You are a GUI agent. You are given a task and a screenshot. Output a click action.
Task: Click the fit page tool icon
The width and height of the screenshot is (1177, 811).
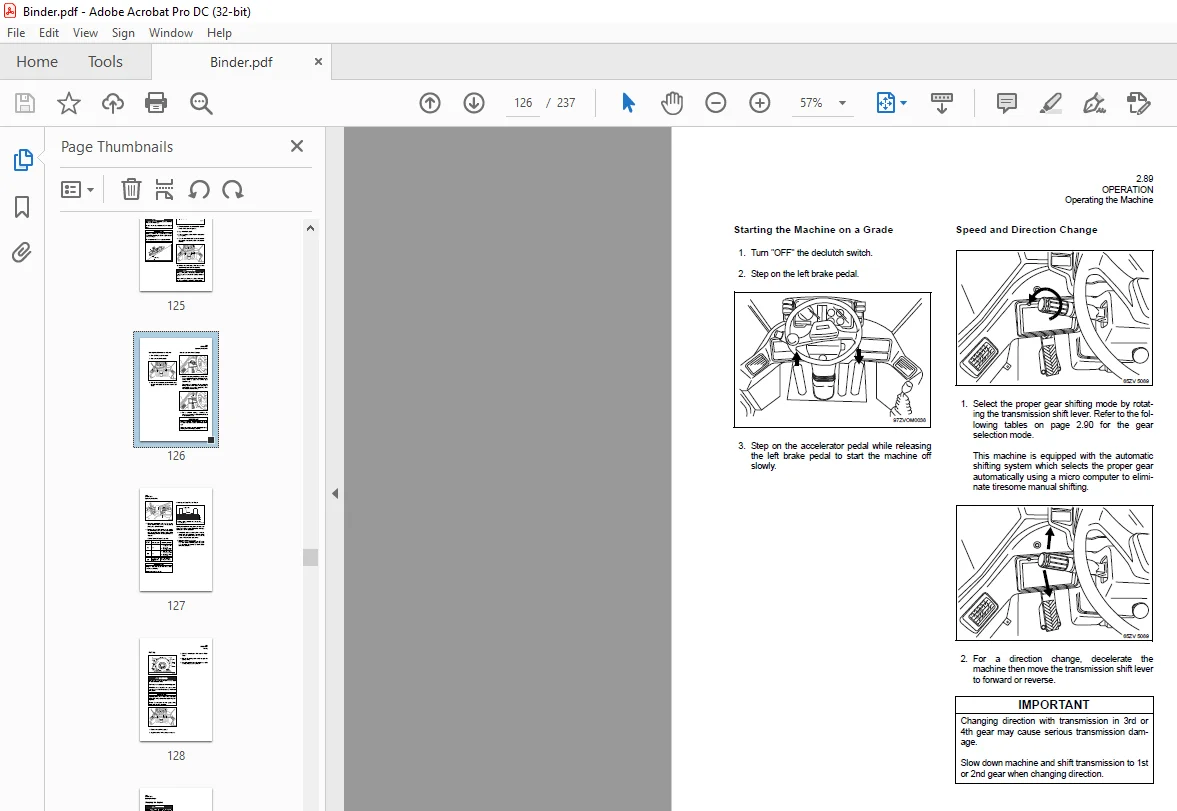[x=886, y=103]
